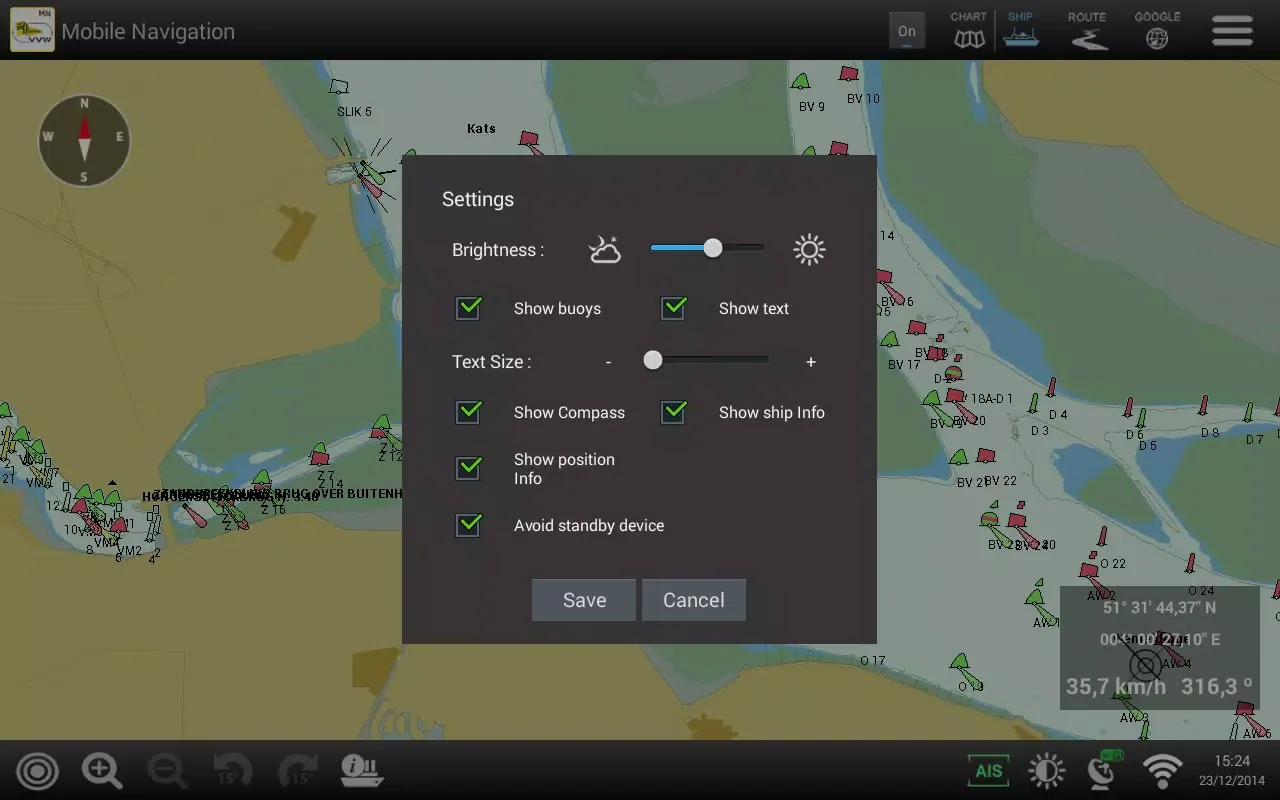
Task: Tap the SLIK 5 label on the map
Action: coord(354,111)
